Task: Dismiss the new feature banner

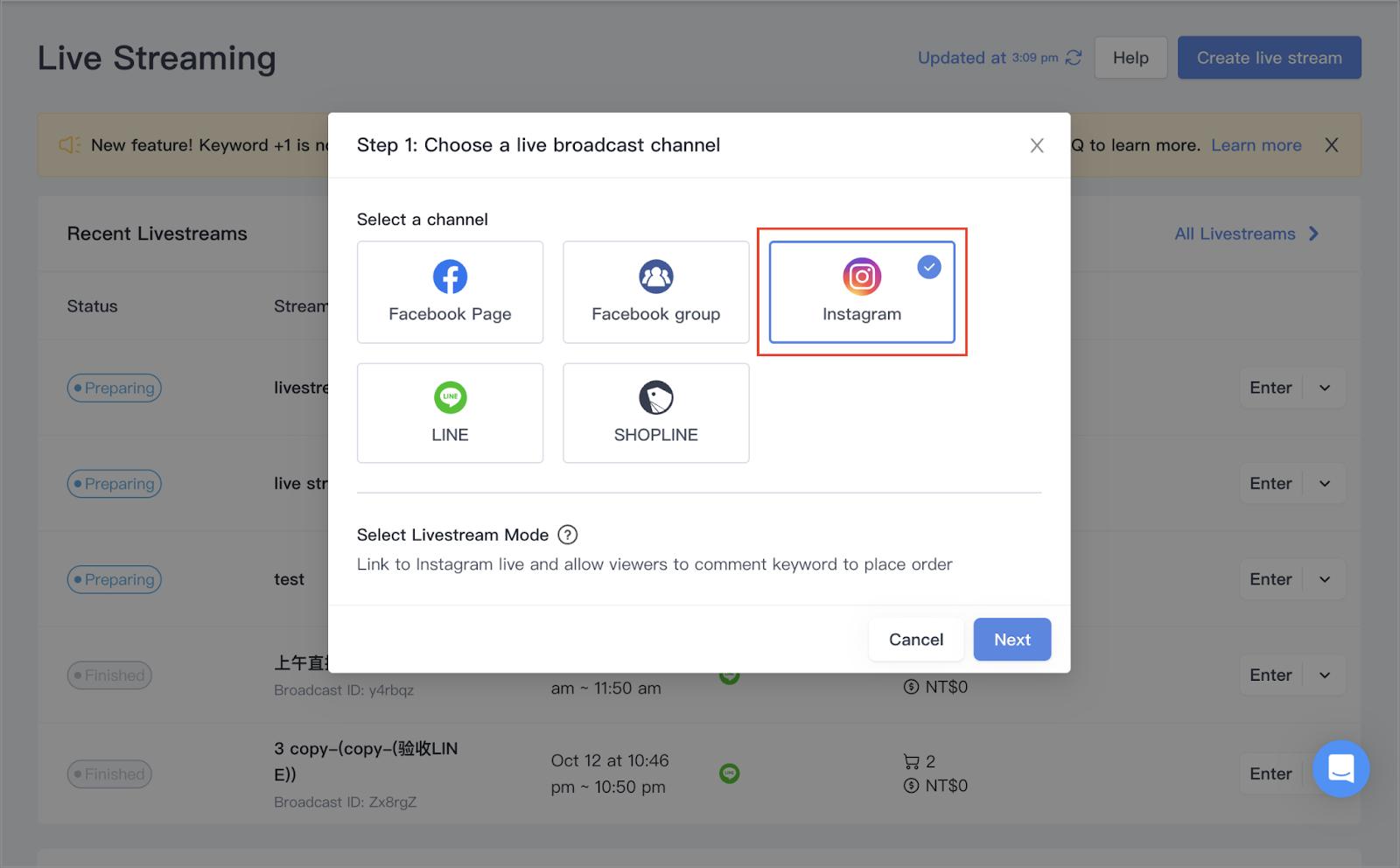Action: (1332, 145)
